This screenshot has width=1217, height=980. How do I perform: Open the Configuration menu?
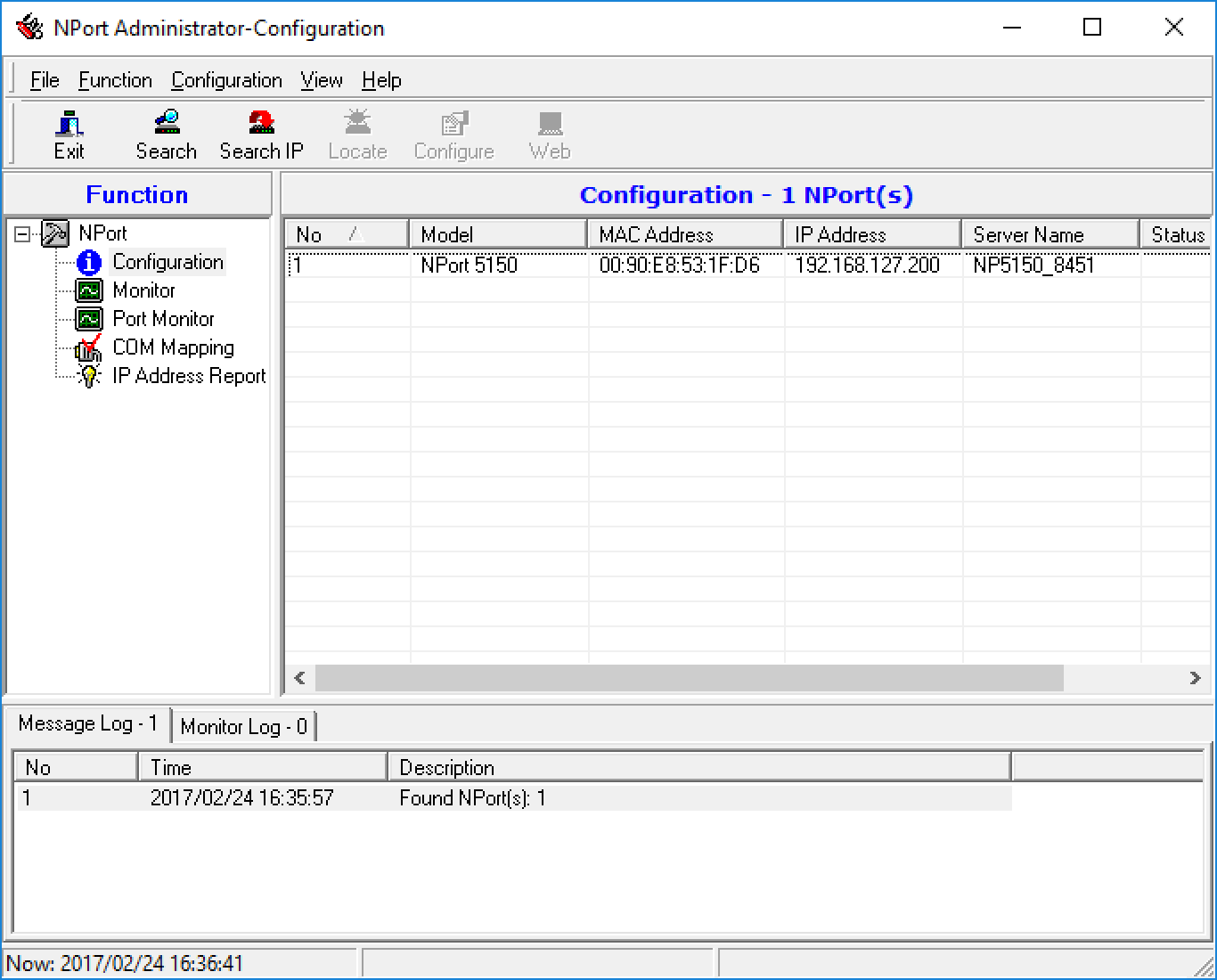tap(226, 80)
